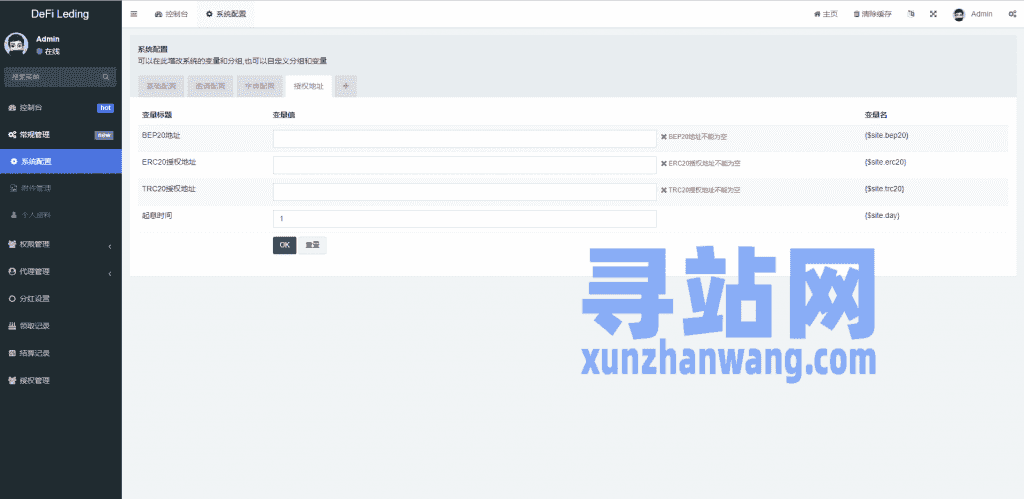Image resolution: width=1024 pixels, height=499 pixels.
Task: Switch to the third config tab
Action: pos(259,86)
